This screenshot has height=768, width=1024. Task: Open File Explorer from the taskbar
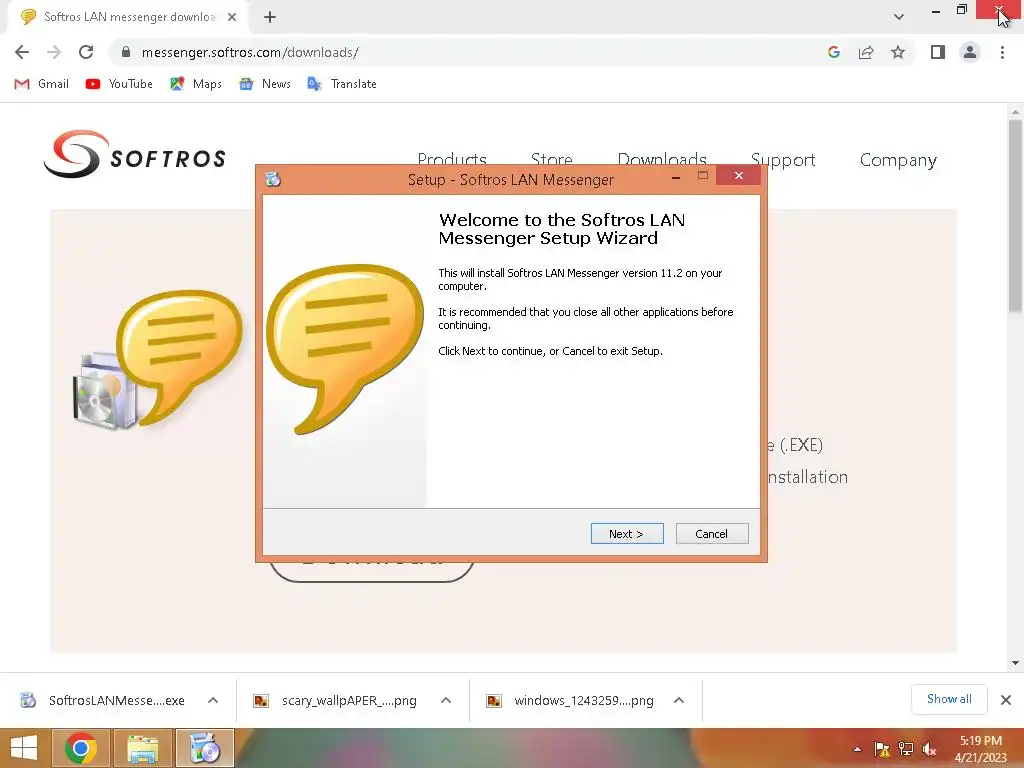coord(142,748)
